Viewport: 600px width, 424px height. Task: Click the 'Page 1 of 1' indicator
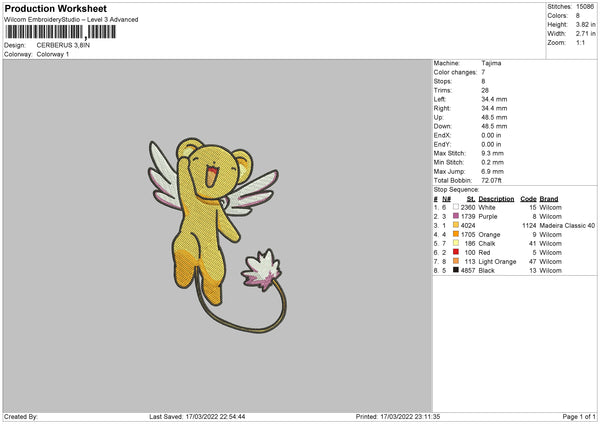point(579,416)
